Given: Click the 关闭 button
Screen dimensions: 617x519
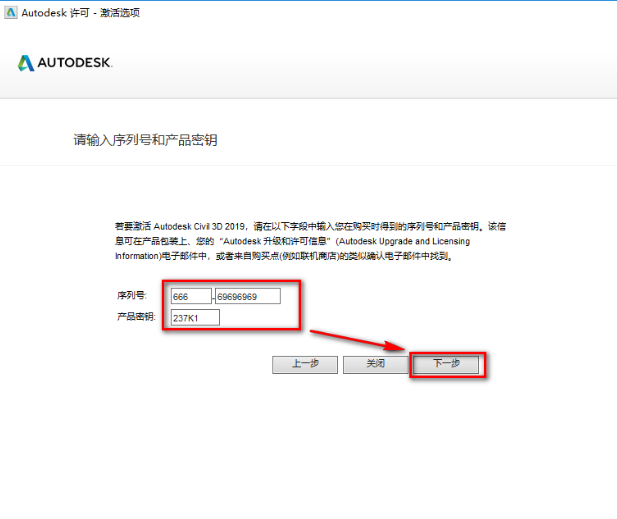Looking at the screenshot, I should pos(375,365).
